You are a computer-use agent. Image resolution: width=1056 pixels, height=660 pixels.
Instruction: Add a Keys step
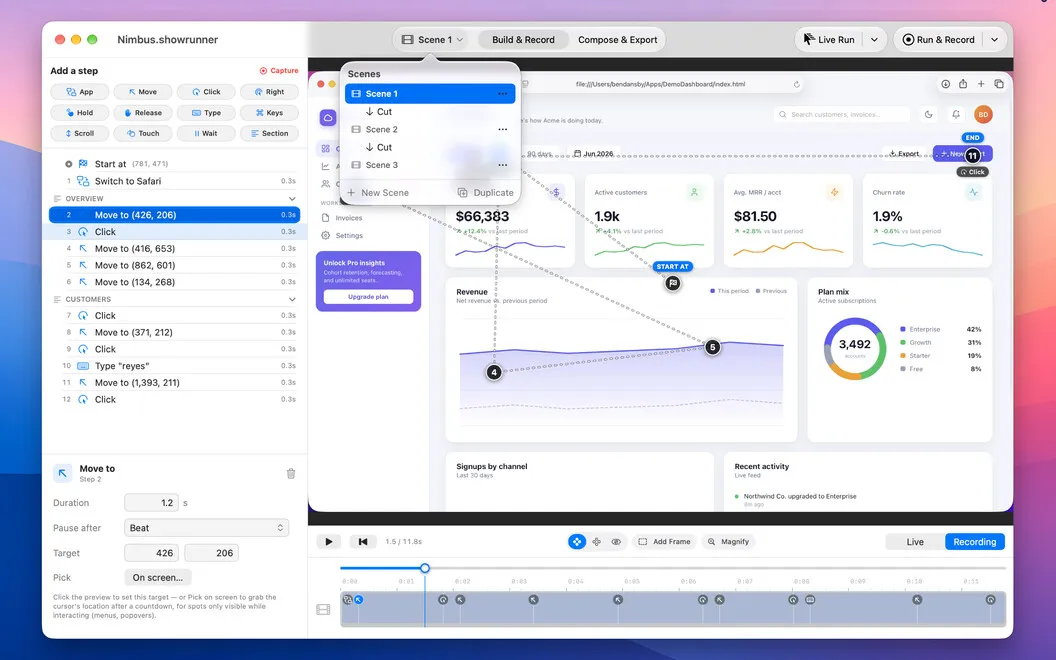[x=269, y=112]
